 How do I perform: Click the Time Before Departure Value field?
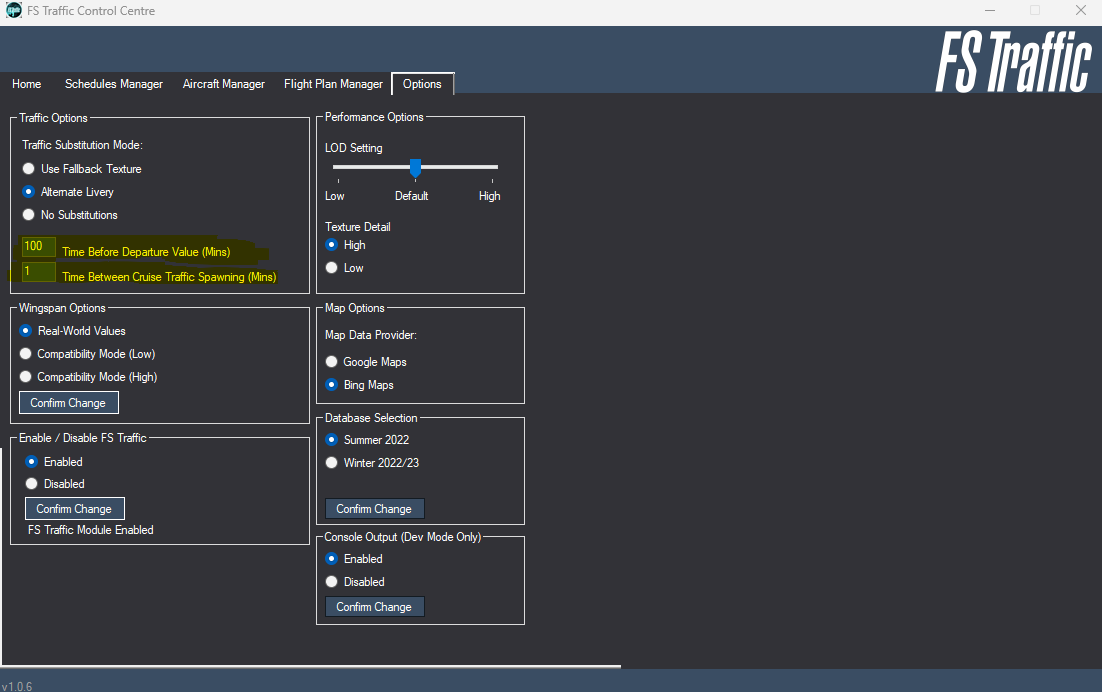tap(37, 246)
